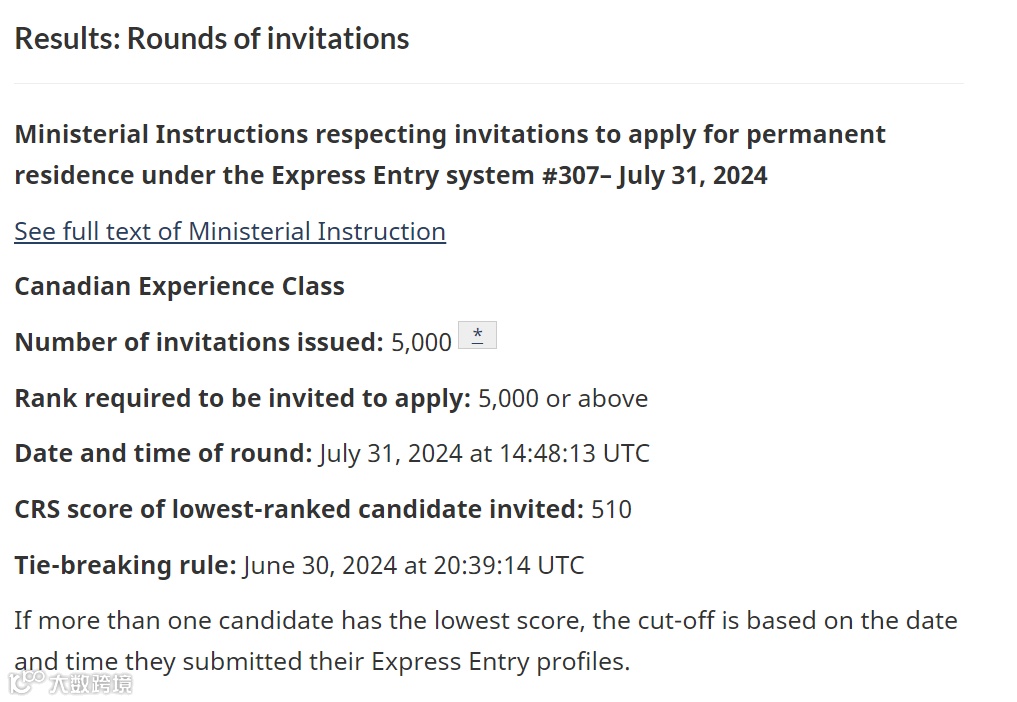Image resolution: width=1017 pixels, height=702 pixels.
Task: Click the 大数跨境 watermark text
Action: 91,684
